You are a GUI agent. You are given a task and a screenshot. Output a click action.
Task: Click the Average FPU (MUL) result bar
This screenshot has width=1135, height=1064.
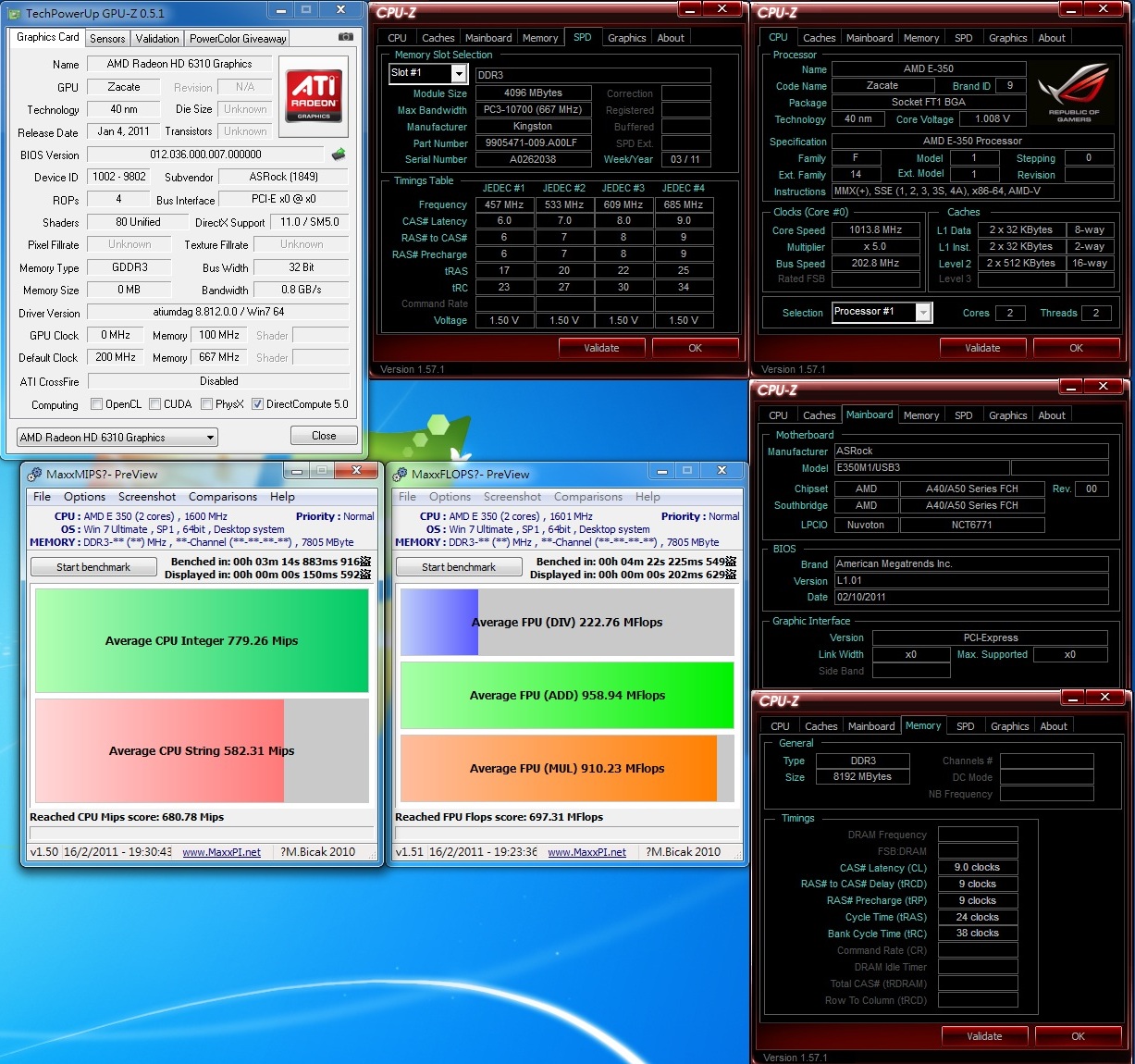pos(567,768)
